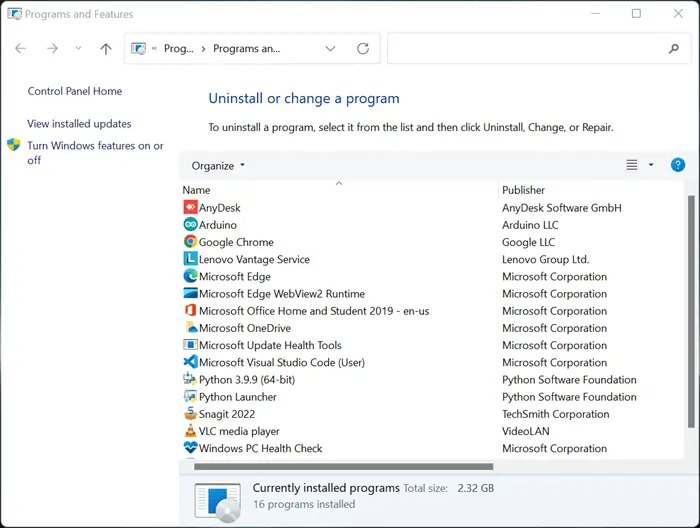The width and height of the screenshot is (700, 528).
Task: Click the TechSmith Corporation publisher cell
Action: pos(555,414)
